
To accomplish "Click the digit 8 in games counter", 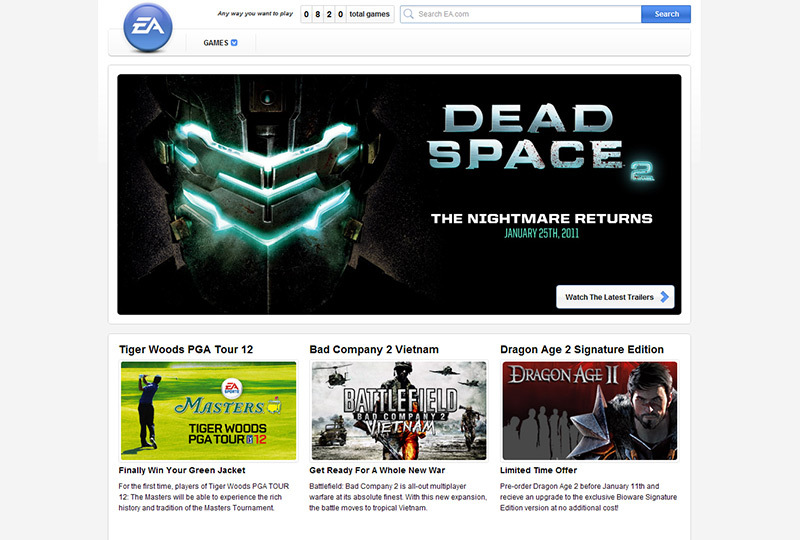I will coord(317,14).
